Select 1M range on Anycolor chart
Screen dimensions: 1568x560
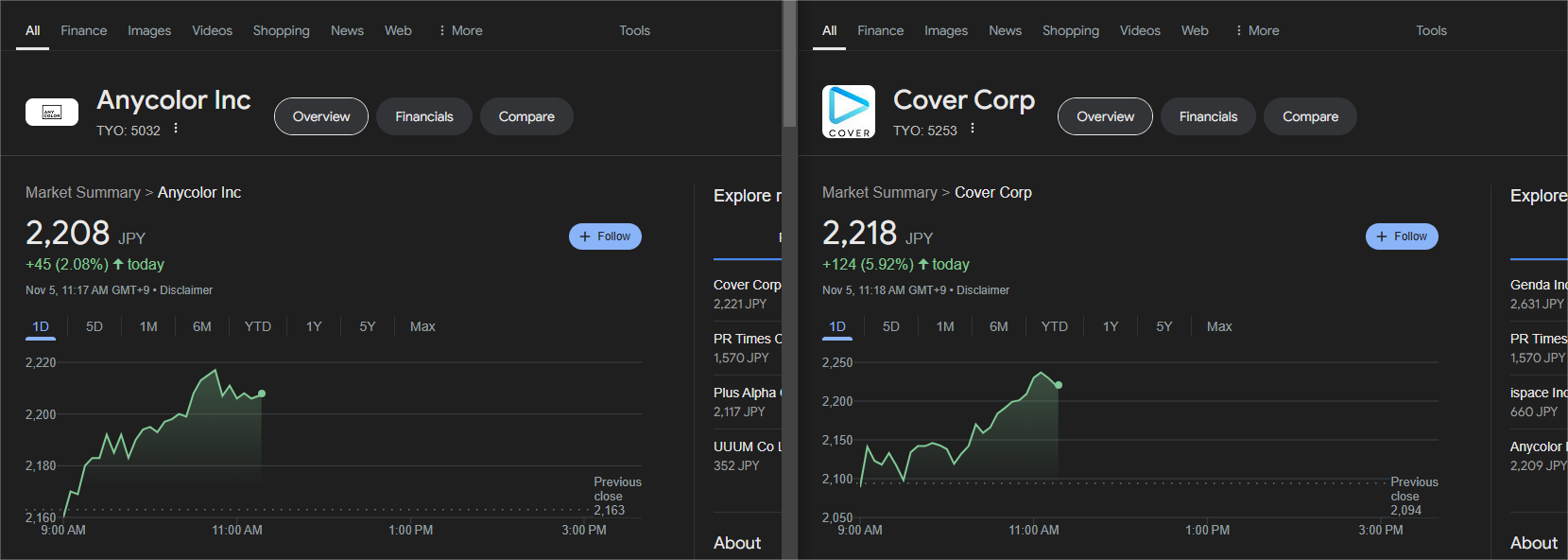click(148, 326)
